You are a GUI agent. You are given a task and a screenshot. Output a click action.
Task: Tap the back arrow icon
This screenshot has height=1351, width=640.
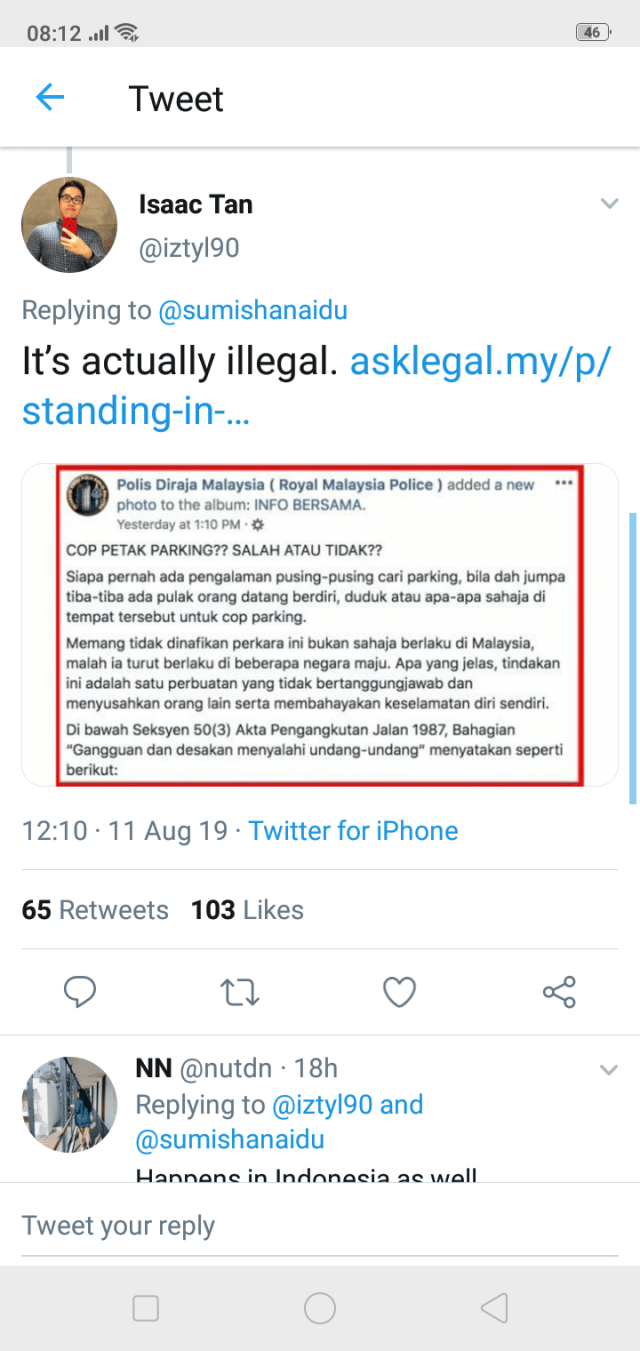pos(50,98)
